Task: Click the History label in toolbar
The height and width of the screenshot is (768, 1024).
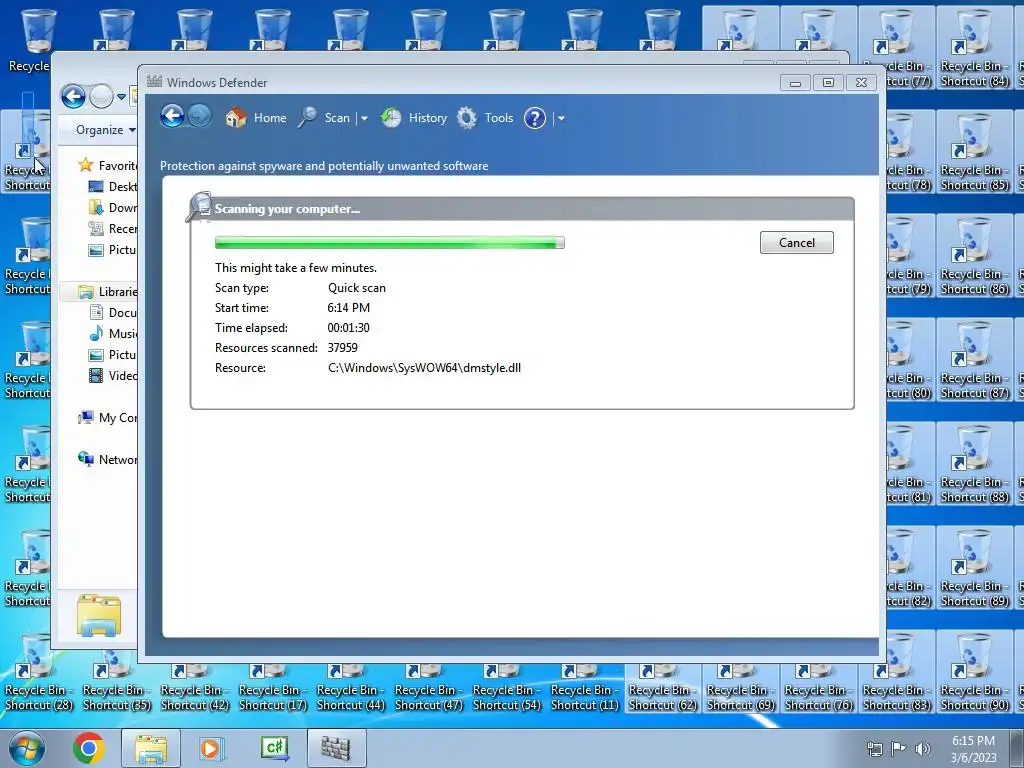Action: point(428,118)
